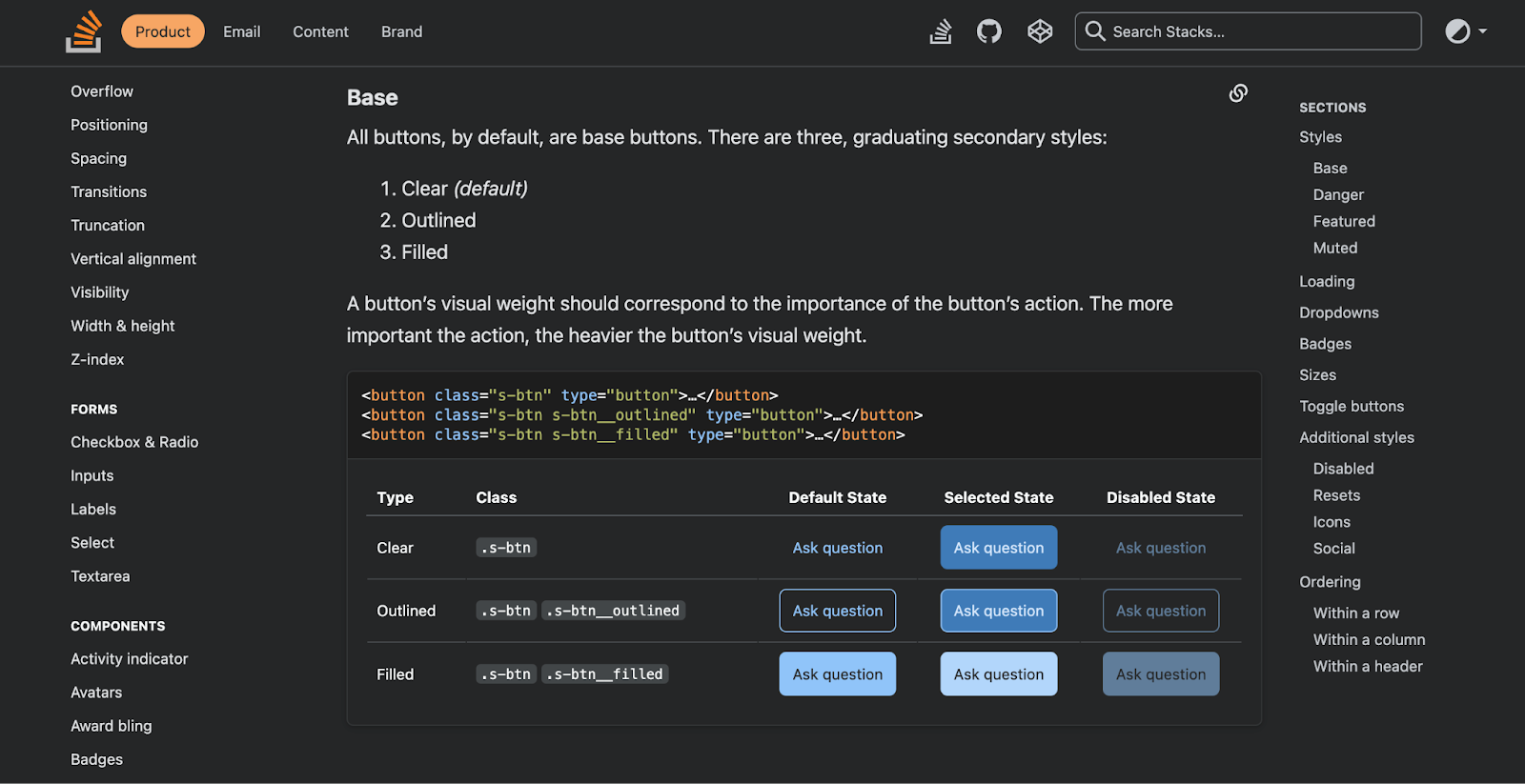Copy the Base section anchor link
Screen dimensions: 1525x784
click(x=1238, y=93)
